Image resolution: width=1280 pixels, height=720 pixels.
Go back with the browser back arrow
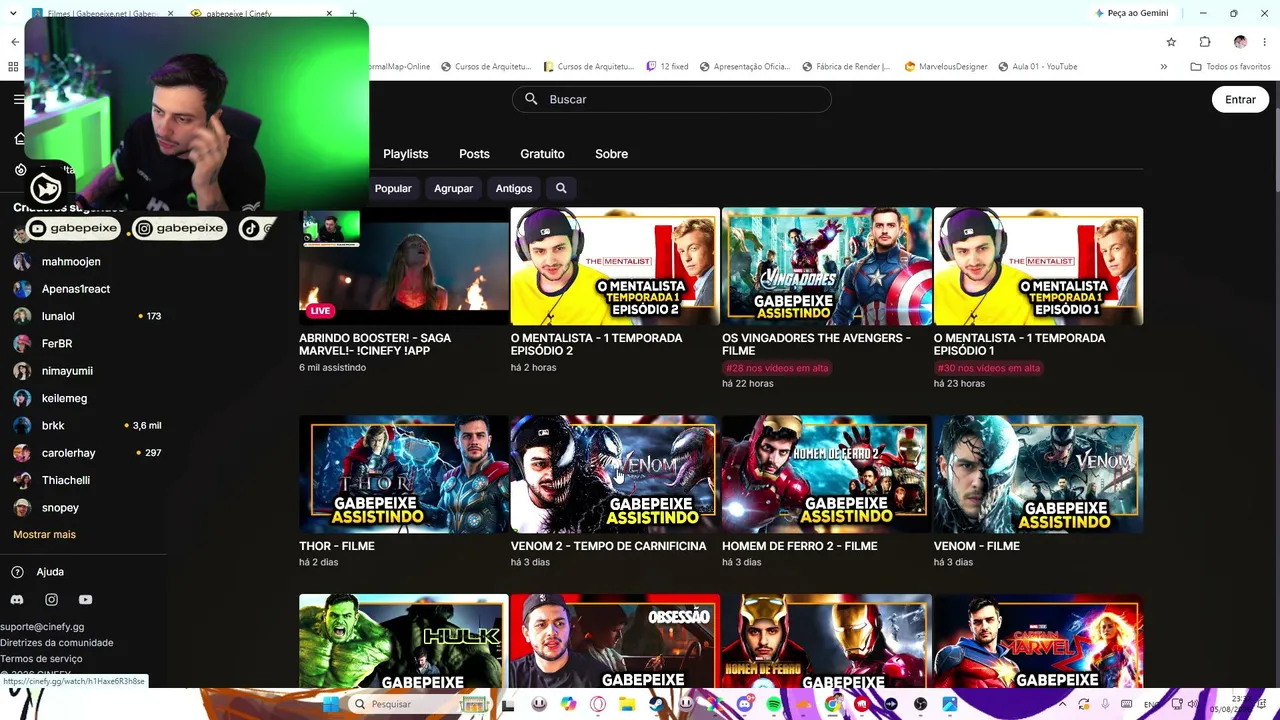click(15, 42)
